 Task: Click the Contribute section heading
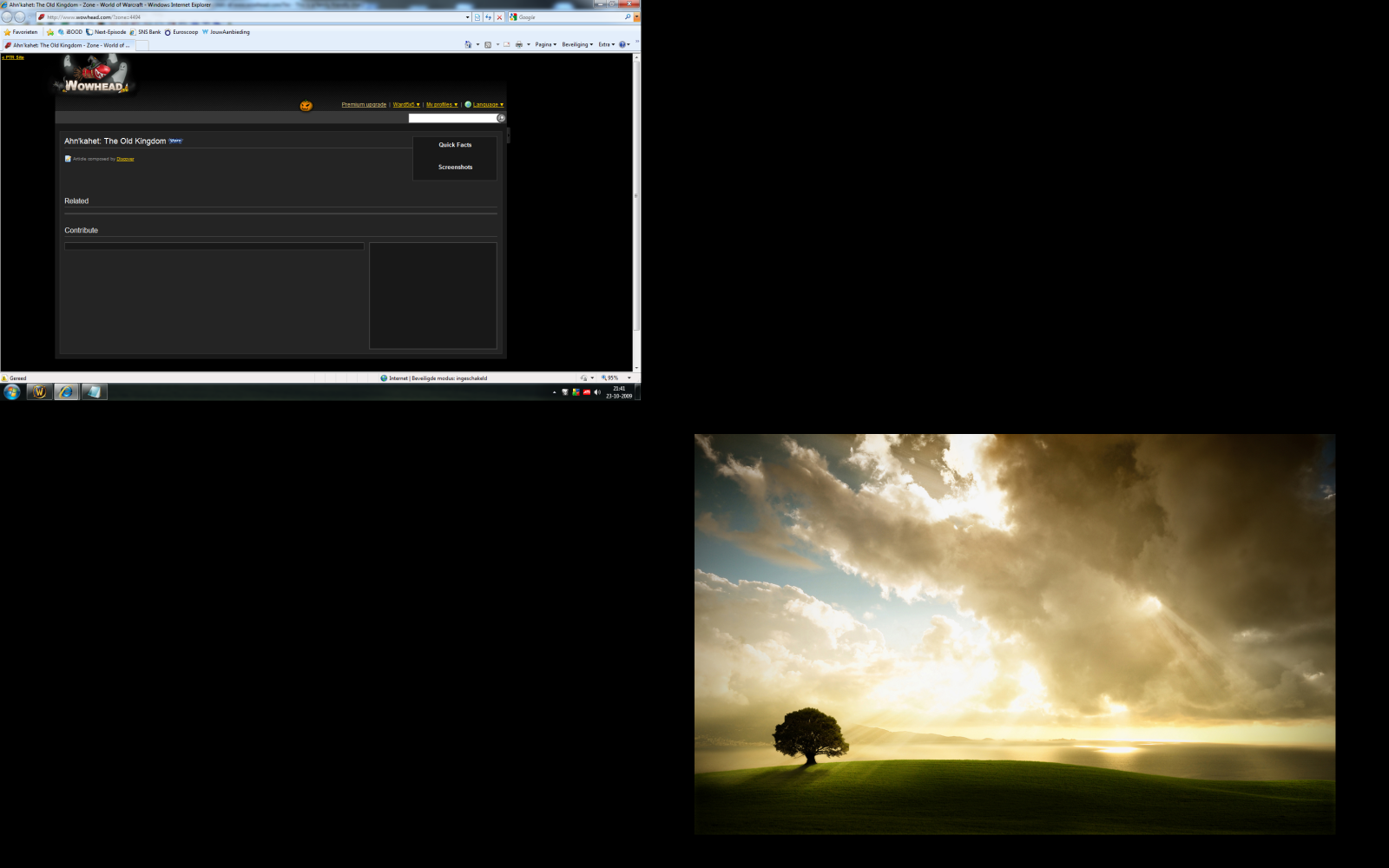[81, 230]
